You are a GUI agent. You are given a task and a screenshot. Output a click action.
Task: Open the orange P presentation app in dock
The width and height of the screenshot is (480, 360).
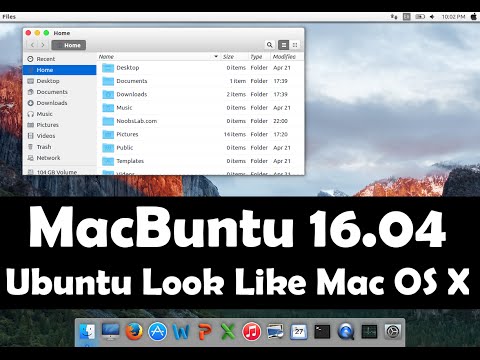(205, 332)
